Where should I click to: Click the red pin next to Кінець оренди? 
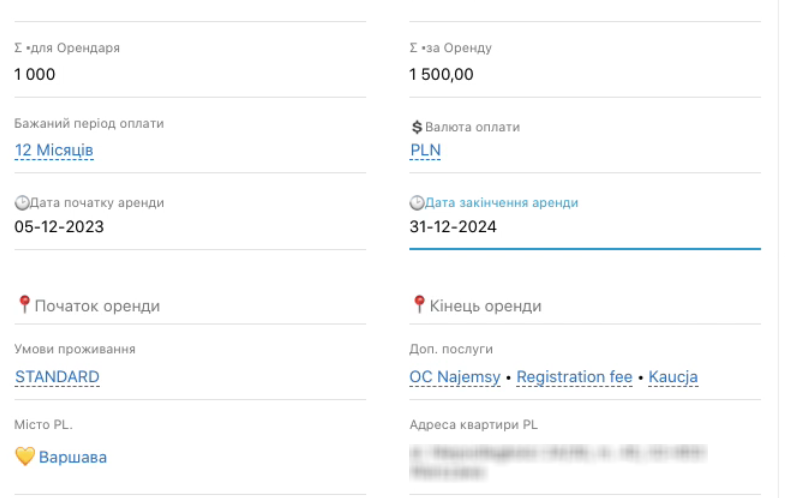click(x=419, y=304)
